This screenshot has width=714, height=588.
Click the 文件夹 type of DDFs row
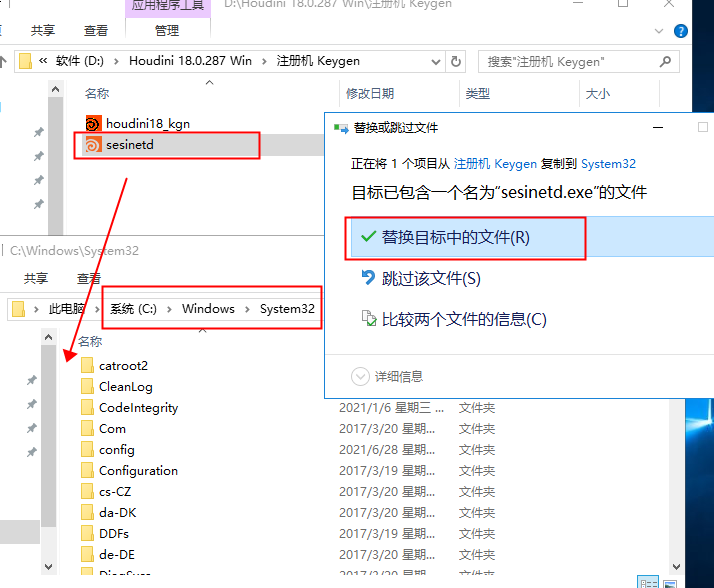coord(476,533)
